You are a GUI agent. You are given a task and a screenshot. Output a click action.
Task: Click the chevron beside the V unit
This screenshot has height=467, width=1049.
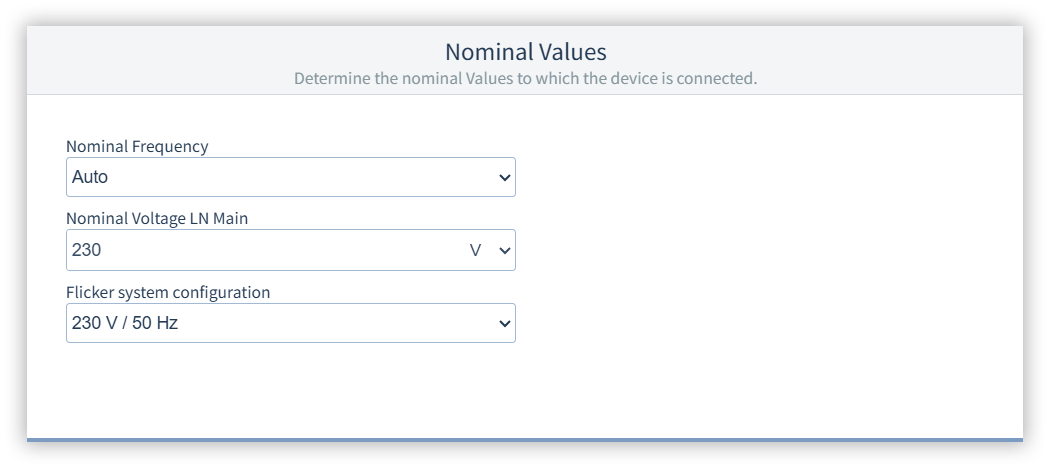504,251
